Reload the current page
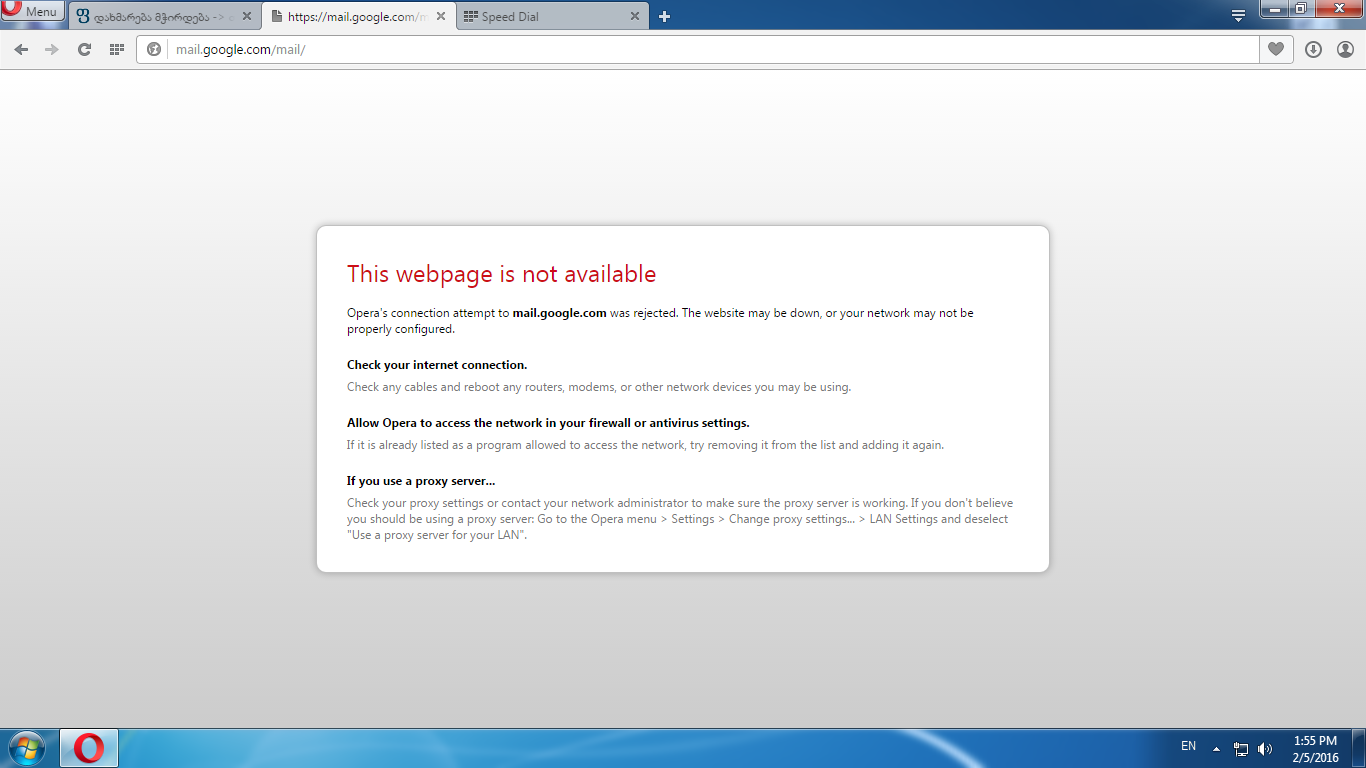This screenshot has height=768, width=1366. [x=85, y=49]
